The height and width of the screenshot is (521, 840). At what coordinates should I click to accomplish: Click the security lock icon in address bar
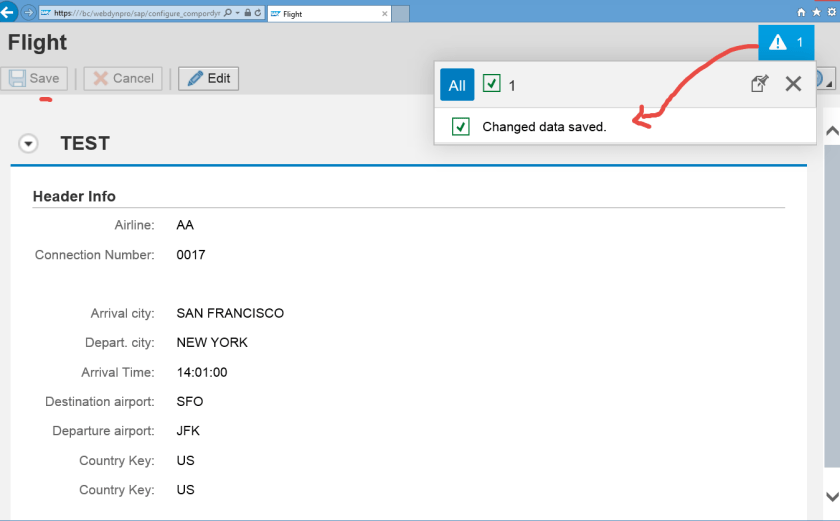[x=248, y=13]
